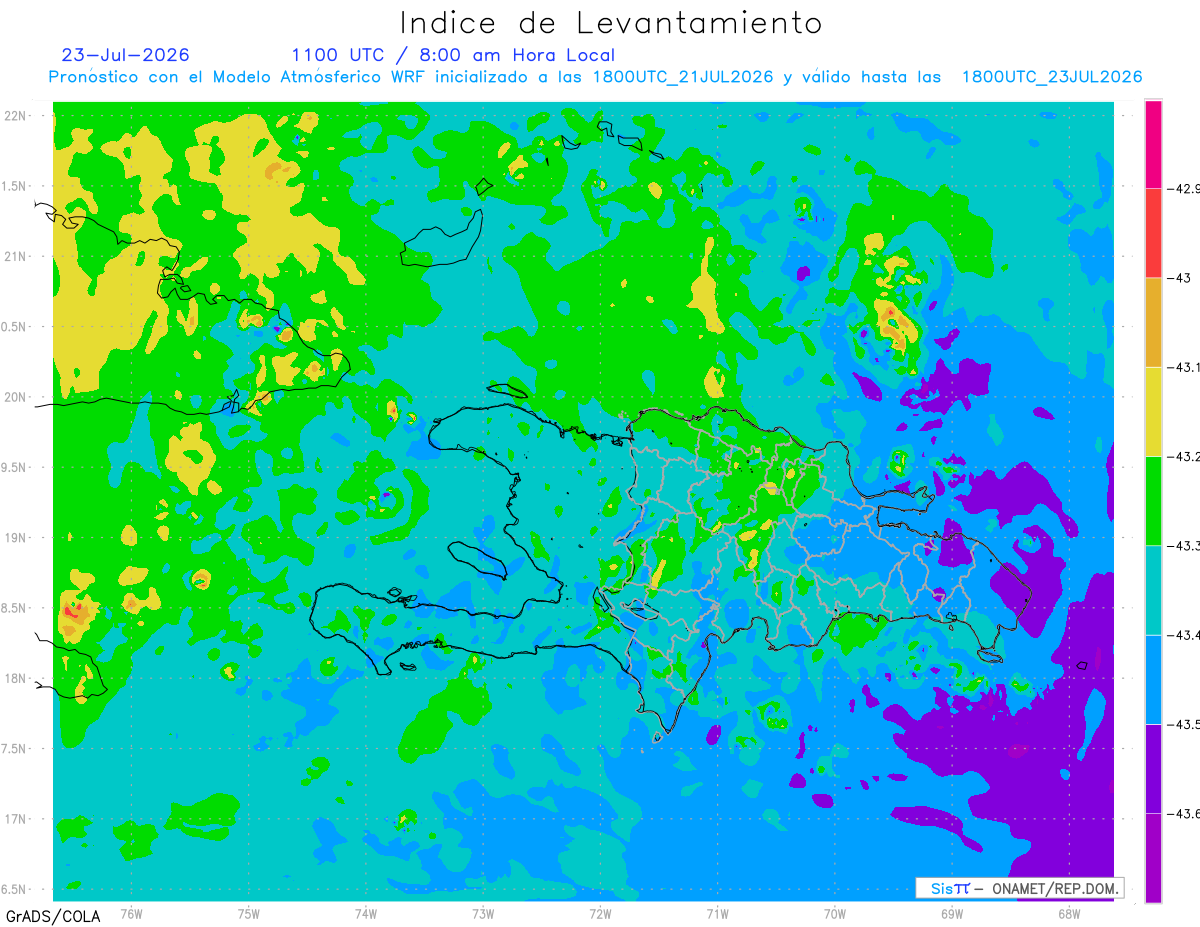Image resolution: width=1200 pixels, height=927 pixels.
Task: Click the blue legend swatch between -43.4 and -43.5
Action: pos(1153,679)
